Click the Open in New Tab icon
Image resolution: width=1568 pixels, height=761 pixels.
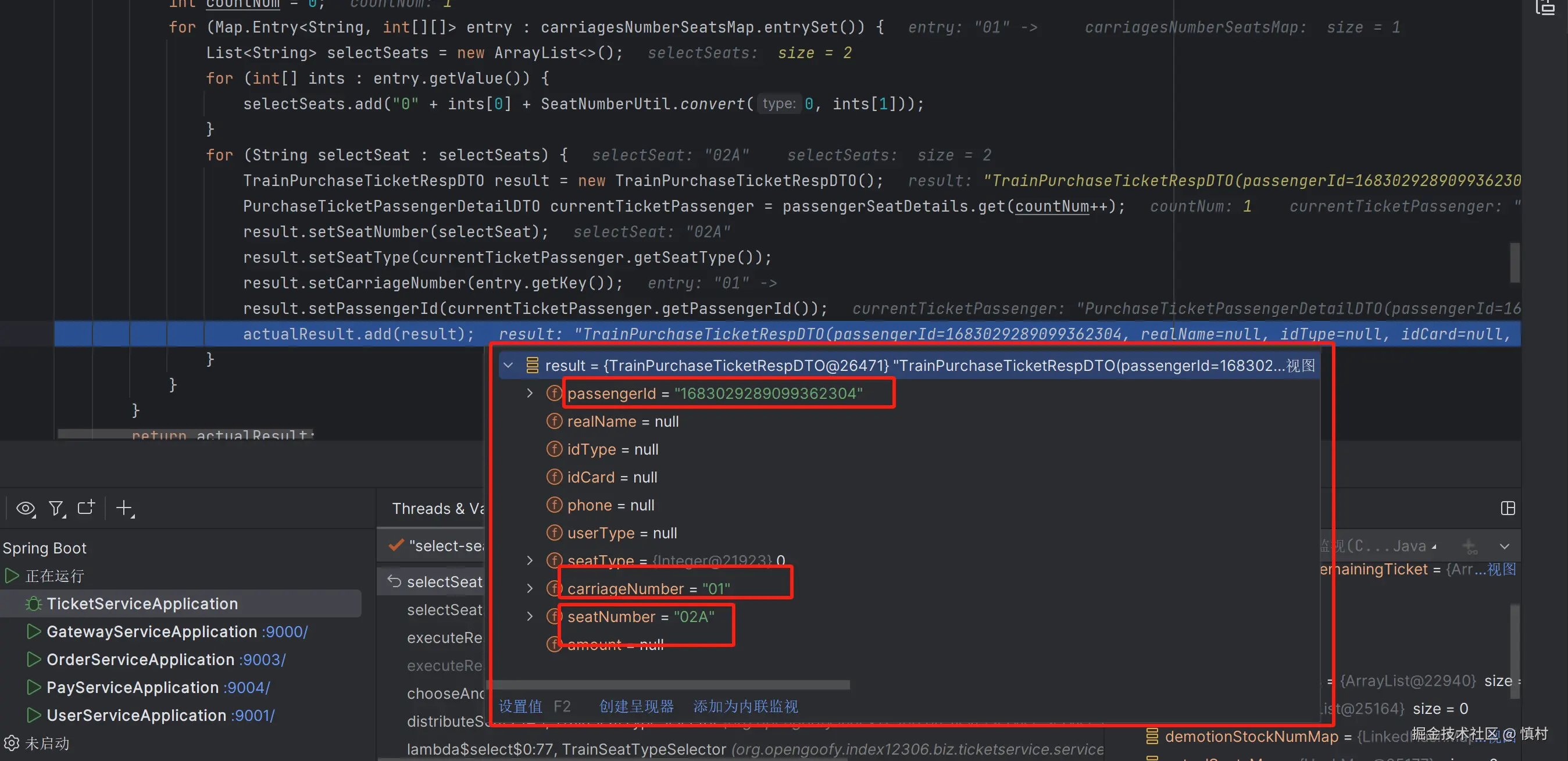point(86,507)
